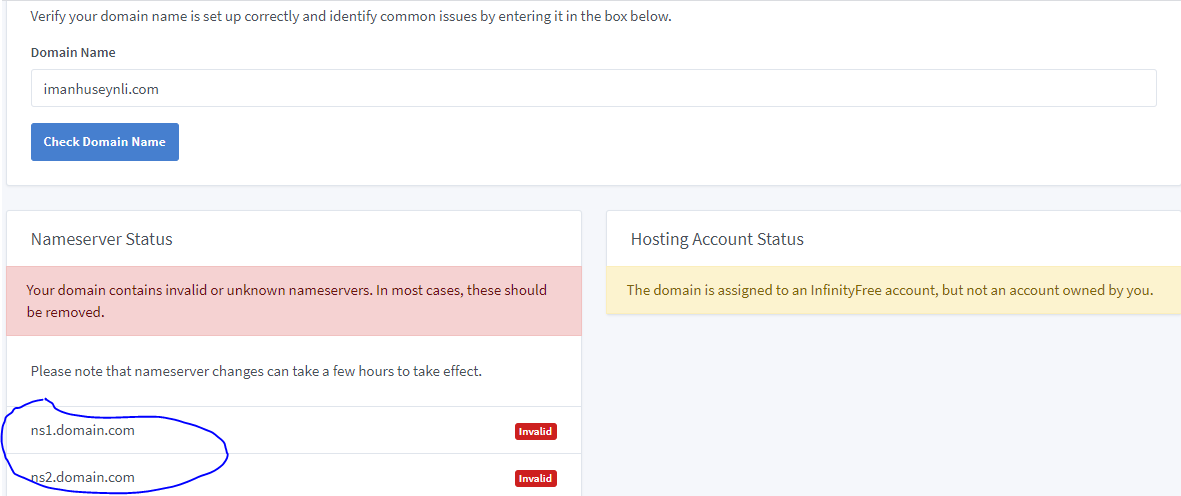Click the Nameserver Status panel heading
This screenshot has width=1181, height=496.
point(102,239)
